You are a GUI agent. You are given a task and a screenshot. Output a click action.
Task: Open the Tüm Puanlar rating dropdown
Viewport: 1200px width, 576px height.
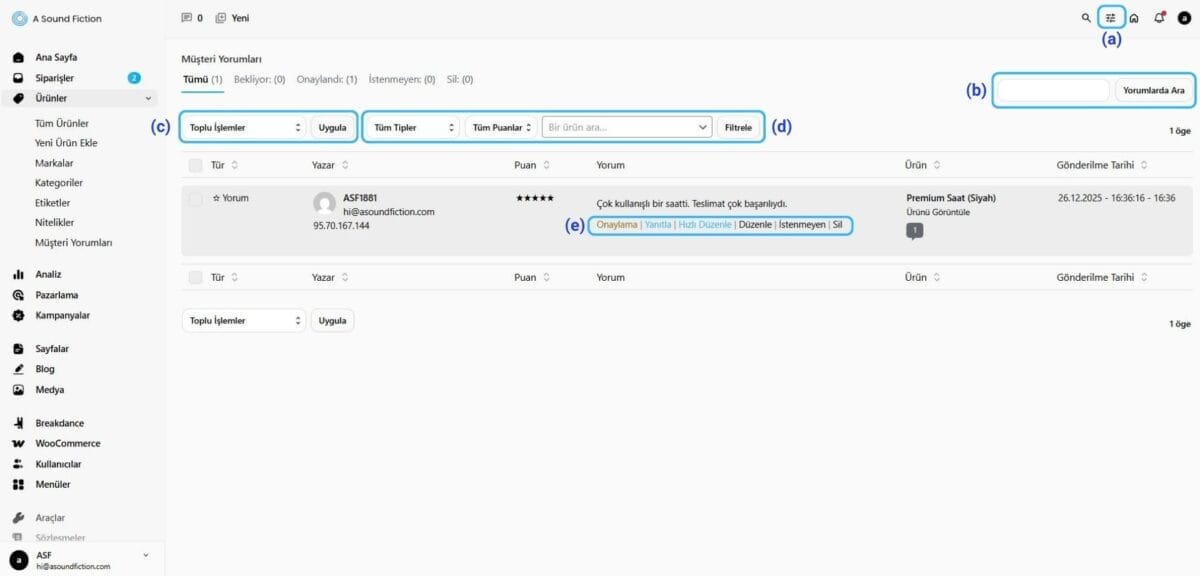(x=501, y=128)
